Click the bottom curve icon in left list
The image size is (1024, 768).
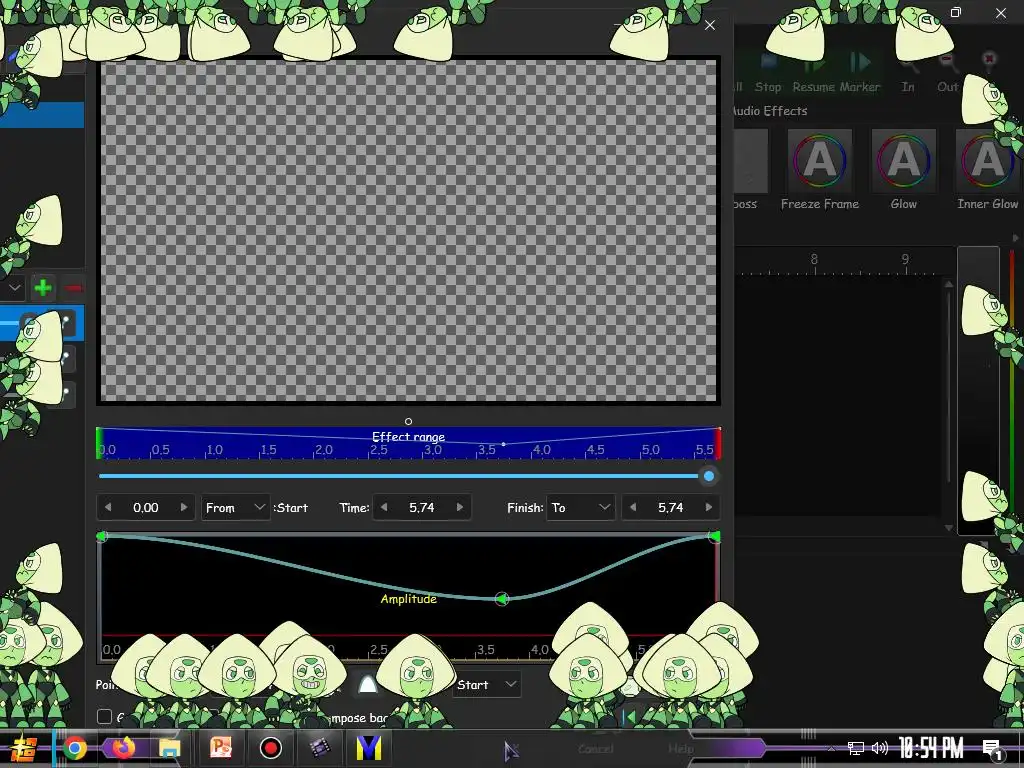point(67,393)
